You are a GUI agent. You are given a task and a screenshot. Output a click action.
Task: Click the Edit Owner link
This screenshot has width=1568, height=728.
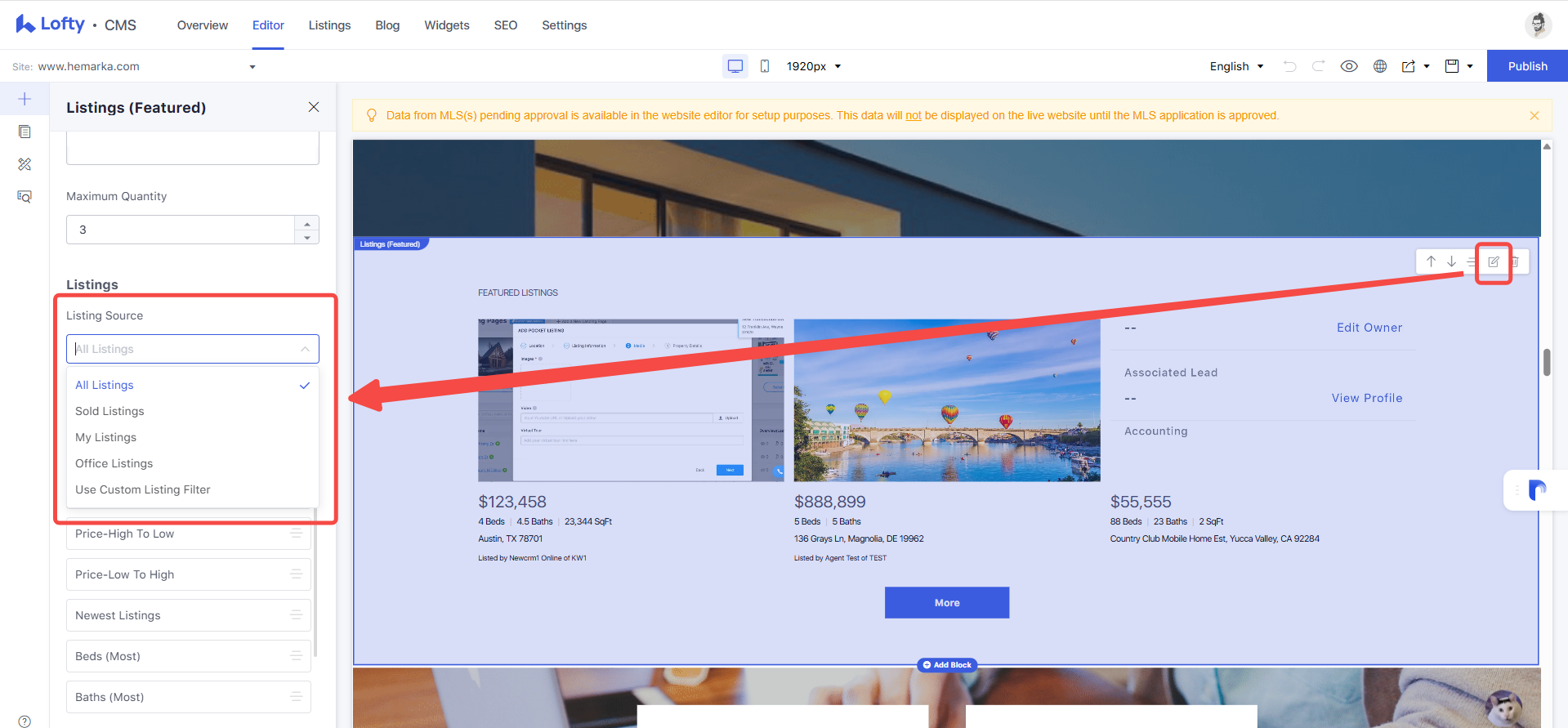pos(1369,328)
